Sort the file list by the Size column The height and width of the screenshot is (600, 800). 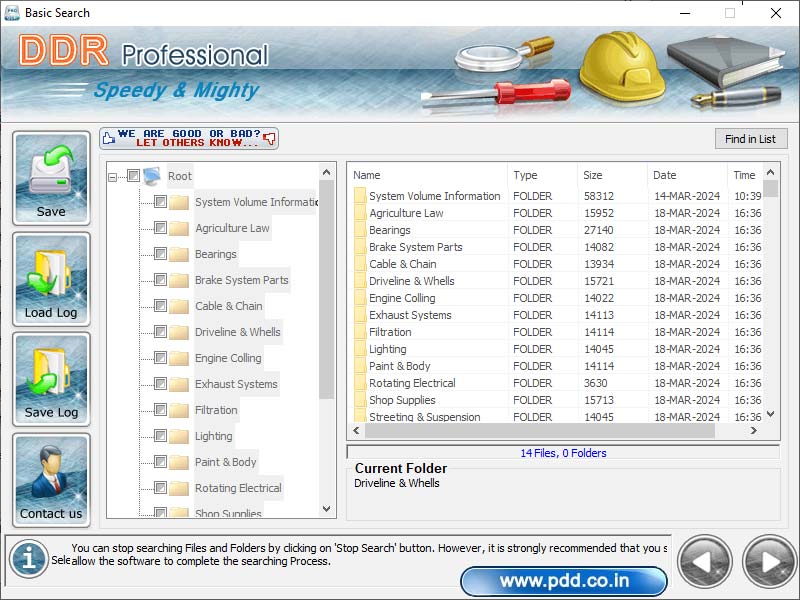594,174
